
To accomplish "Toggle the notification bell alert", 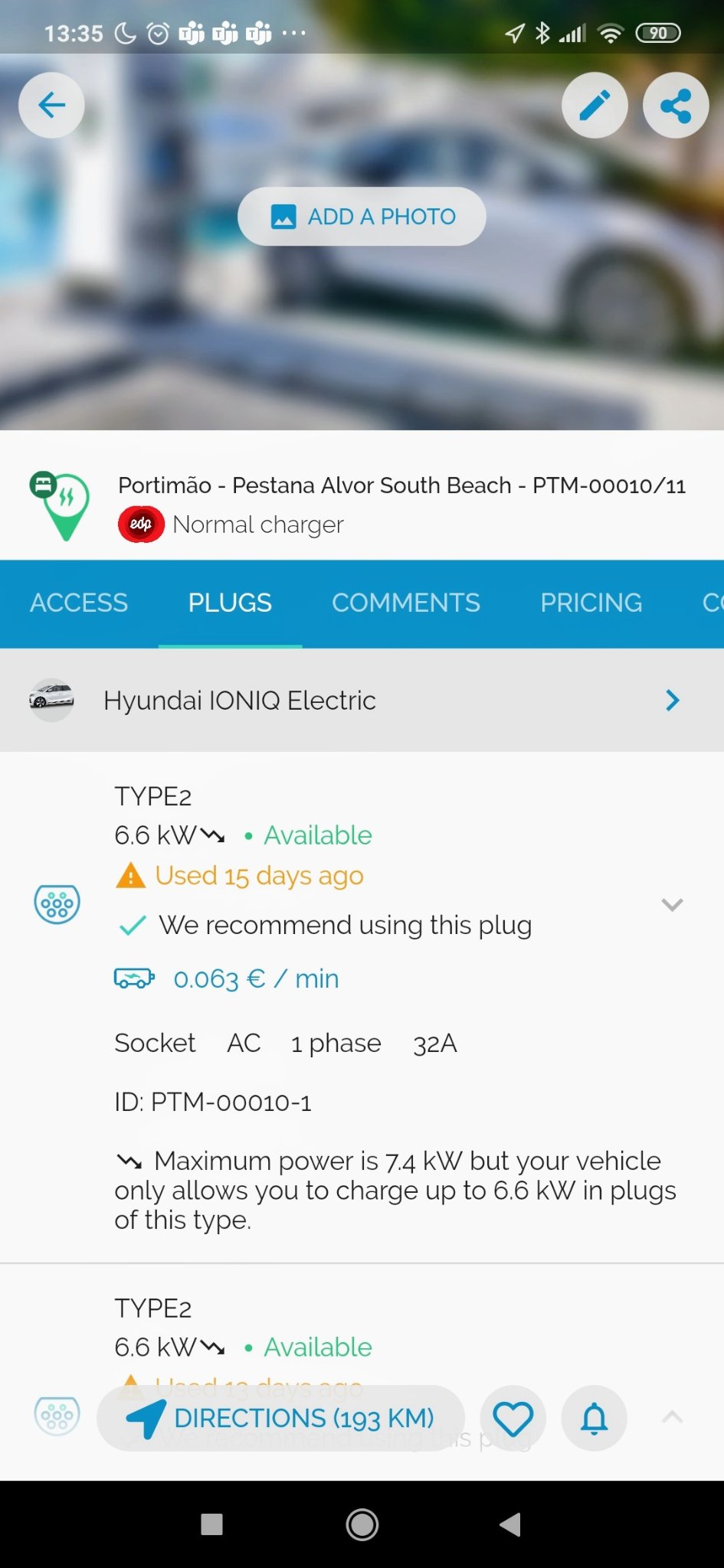I will coord(594,1418).
